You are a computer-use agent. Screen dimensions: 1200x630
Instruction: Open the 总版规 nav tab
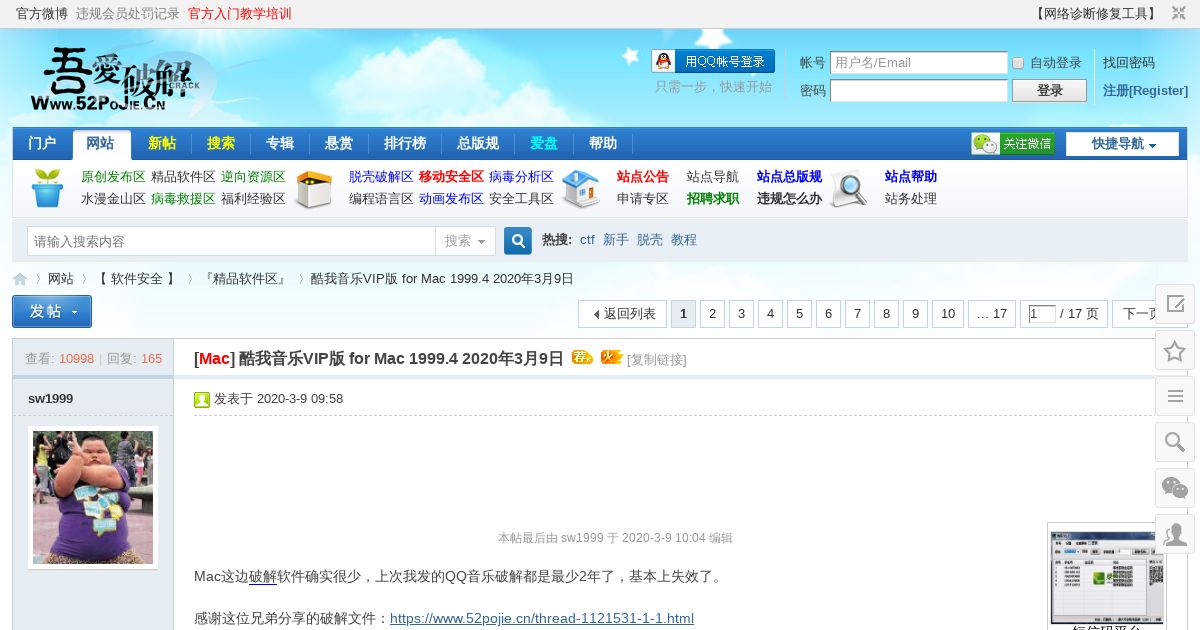pyautogui.click(x=478, y=143)
